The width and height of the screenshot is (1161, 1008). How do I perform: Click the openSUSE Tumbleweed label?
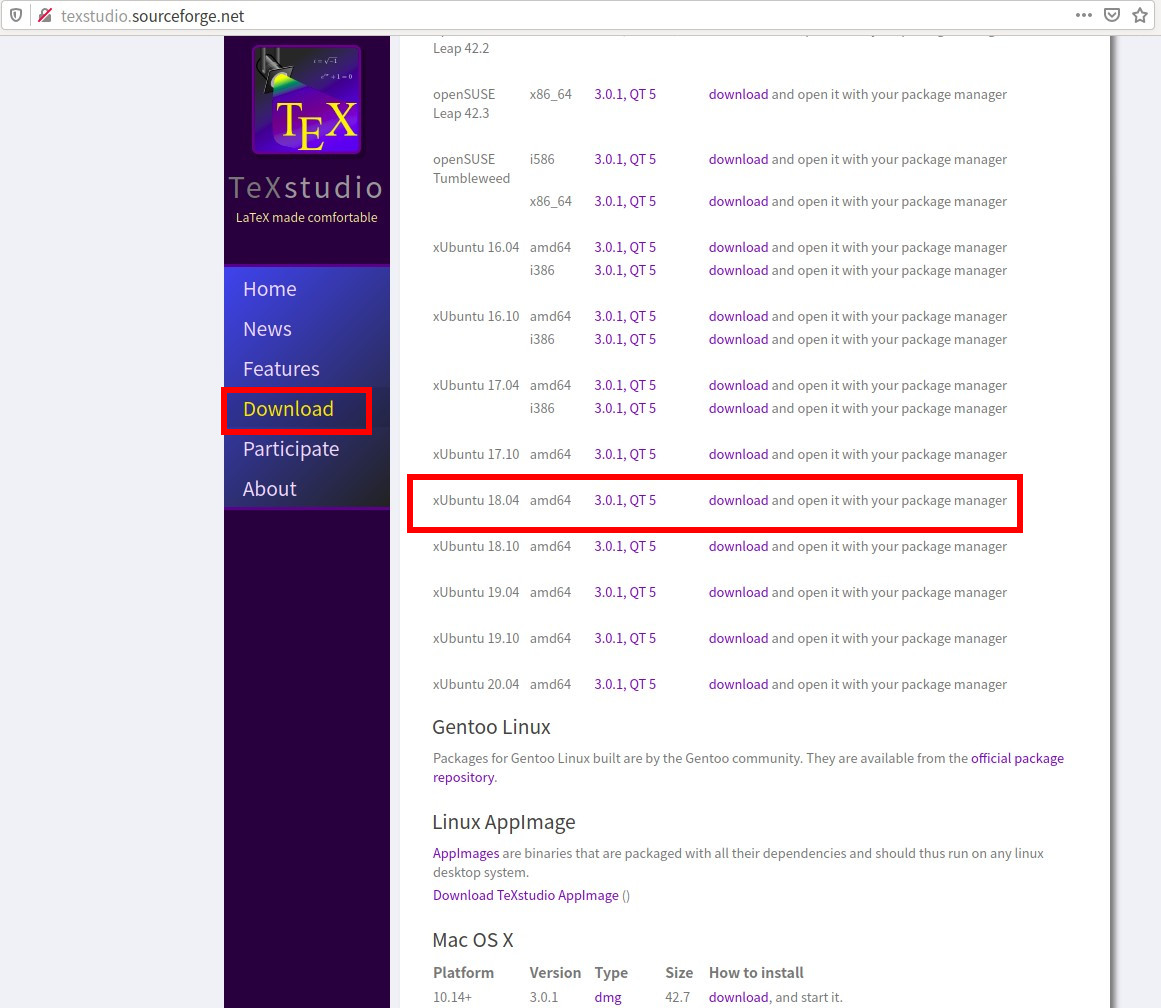tap(472, 169)
